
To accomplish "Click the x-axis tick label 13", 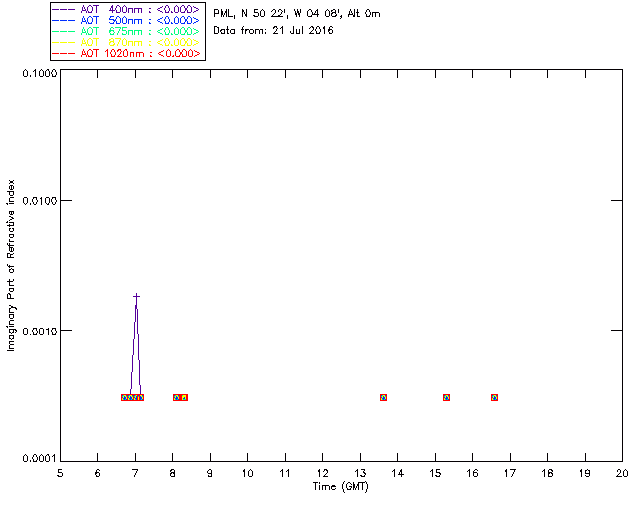I will tap(360, 473).
